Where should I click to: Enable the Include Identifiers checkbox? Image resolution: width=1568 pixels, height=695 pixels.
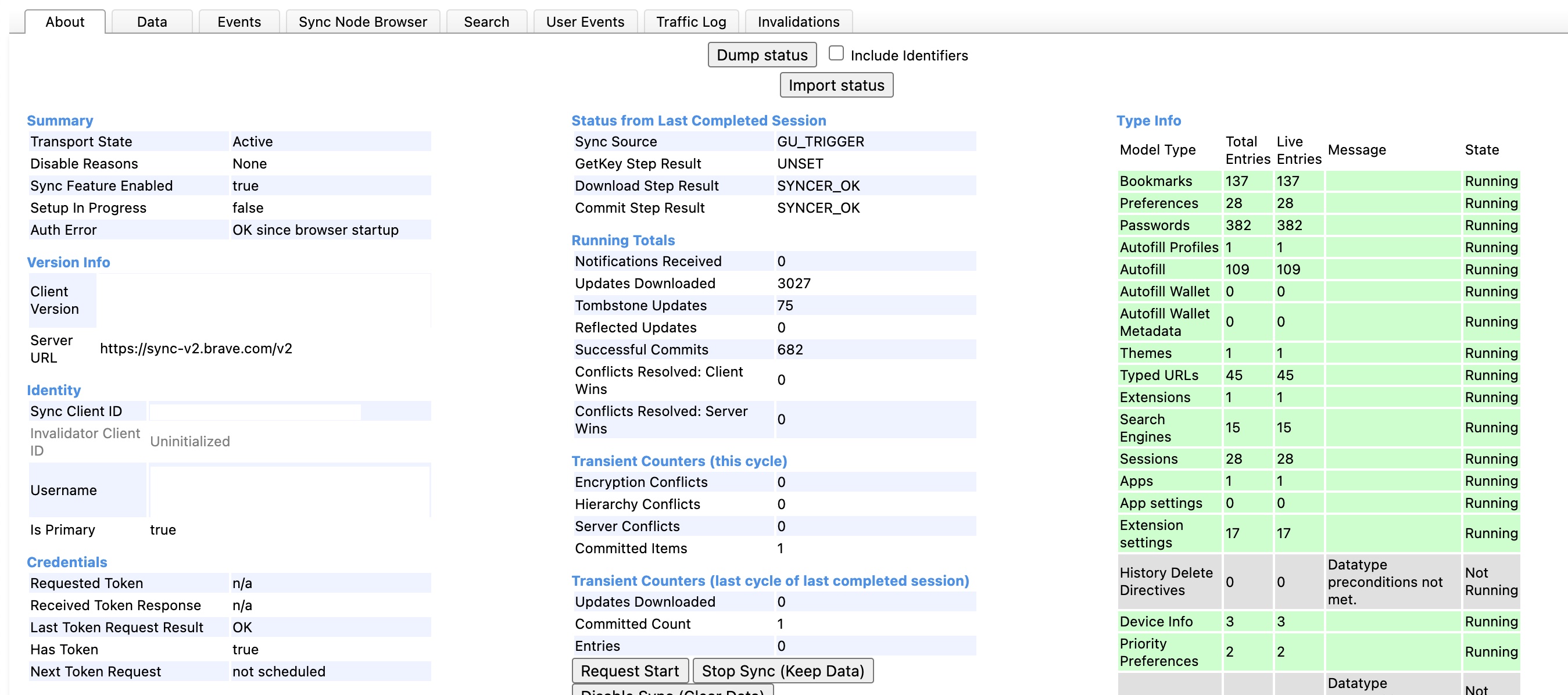click(x=835, y=53)
